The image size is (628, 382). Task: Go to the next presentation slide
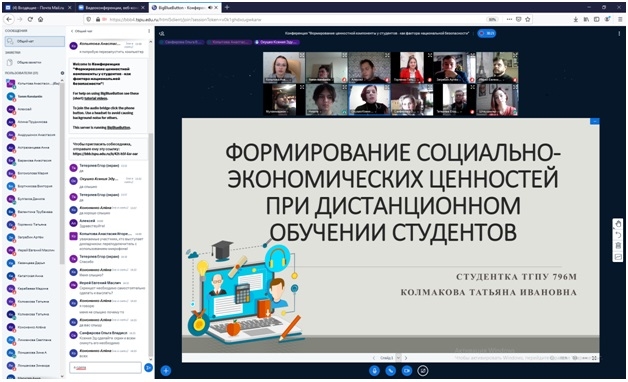click(406, 358)
